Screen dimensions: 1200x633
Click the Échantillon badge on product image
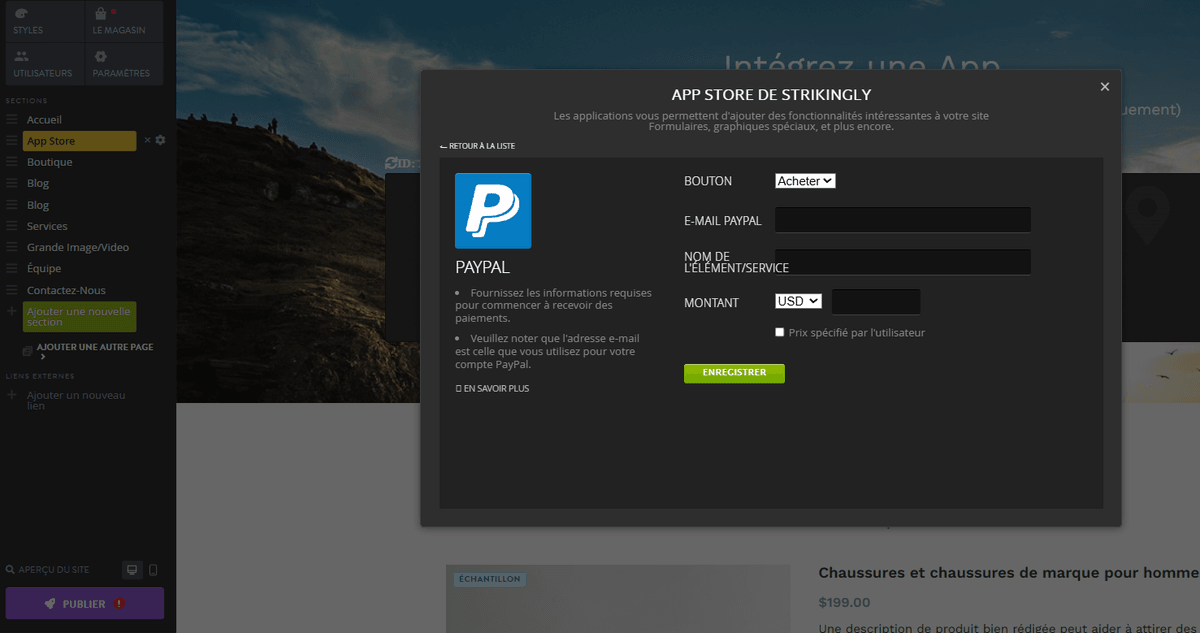click(x=490, y=579)
